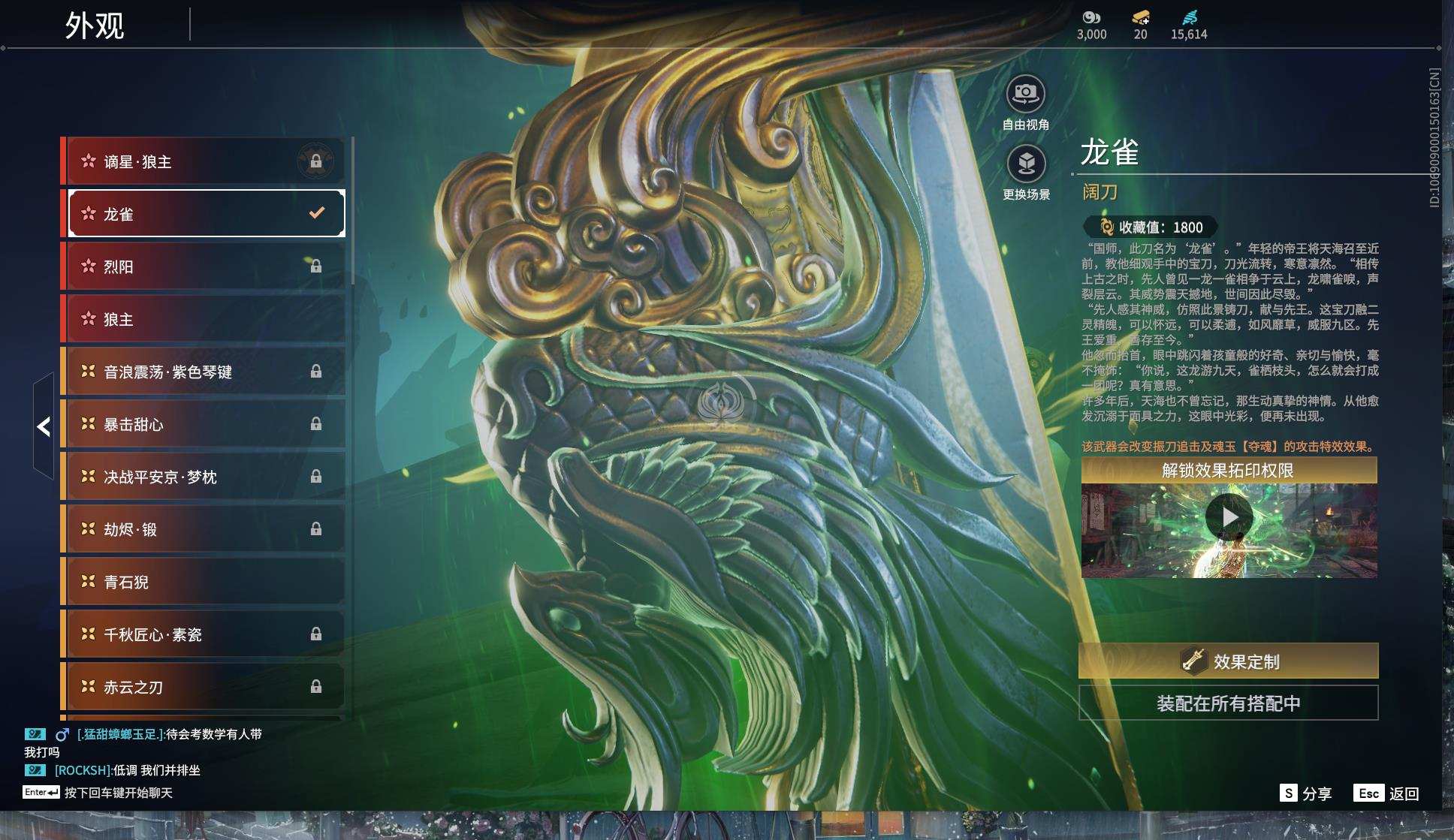This screenshot has height=840, width=1454.
Task: Click the orange effect note about 振刀追击
Action: click(x=1229, y=446)
